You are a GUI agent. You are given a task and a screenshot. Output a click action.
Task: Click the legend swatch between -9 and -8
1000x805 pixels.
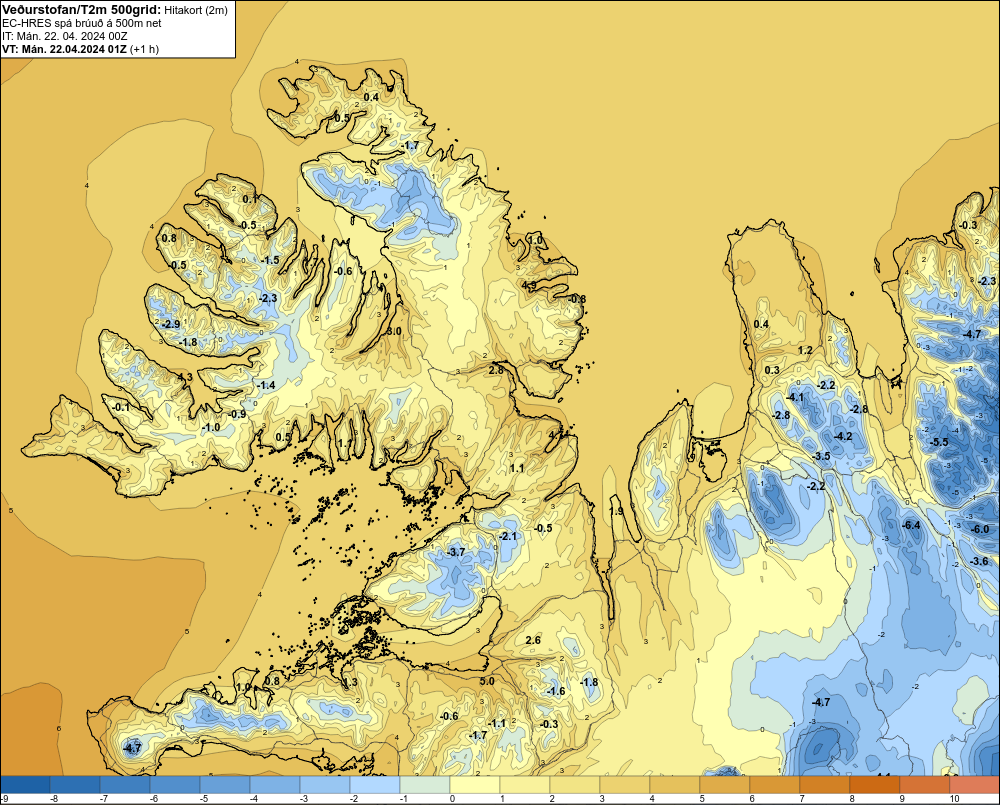coord(25,785)
